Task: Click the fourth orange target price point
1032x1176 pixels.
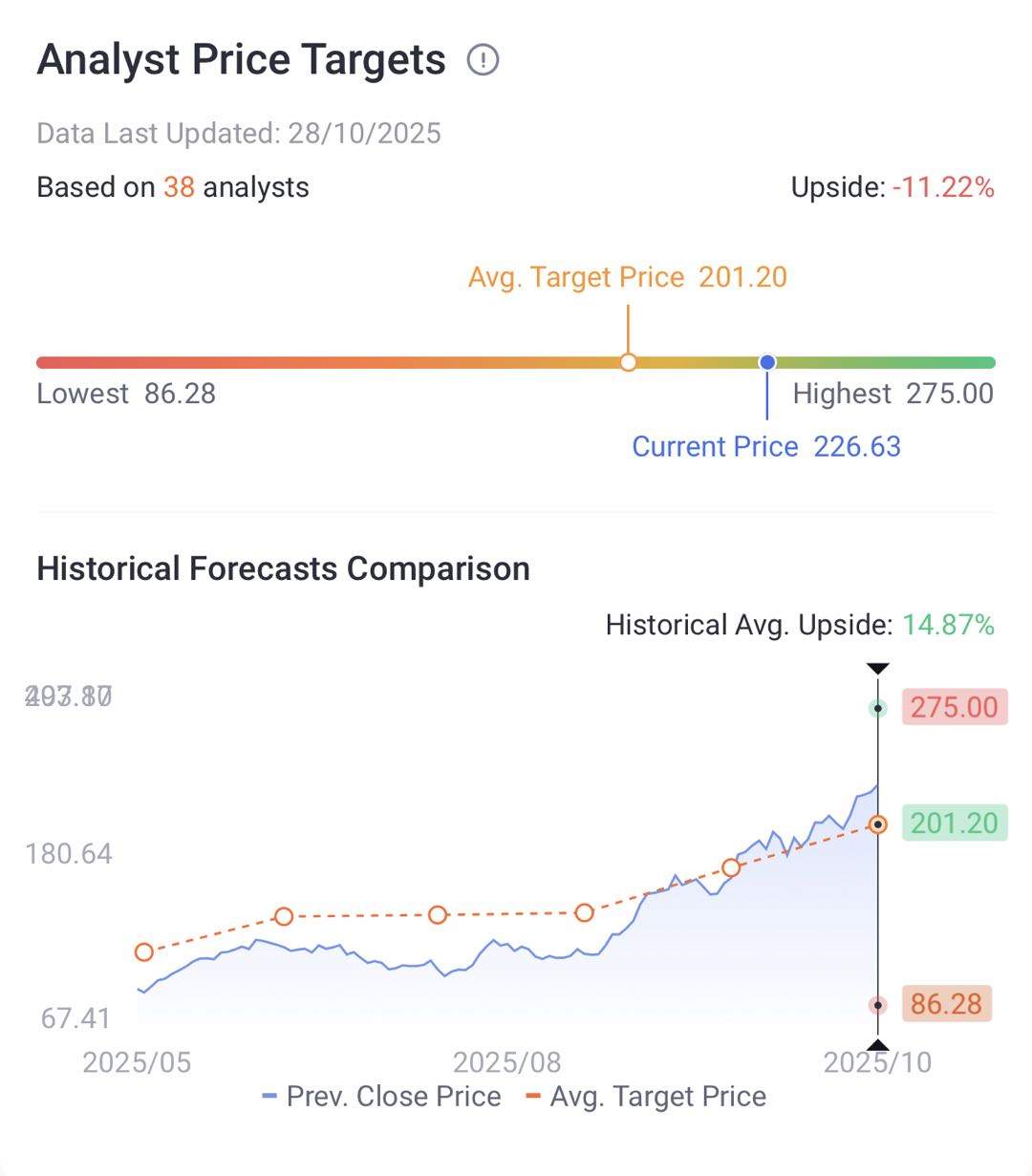Action: [x=585, y=913]
